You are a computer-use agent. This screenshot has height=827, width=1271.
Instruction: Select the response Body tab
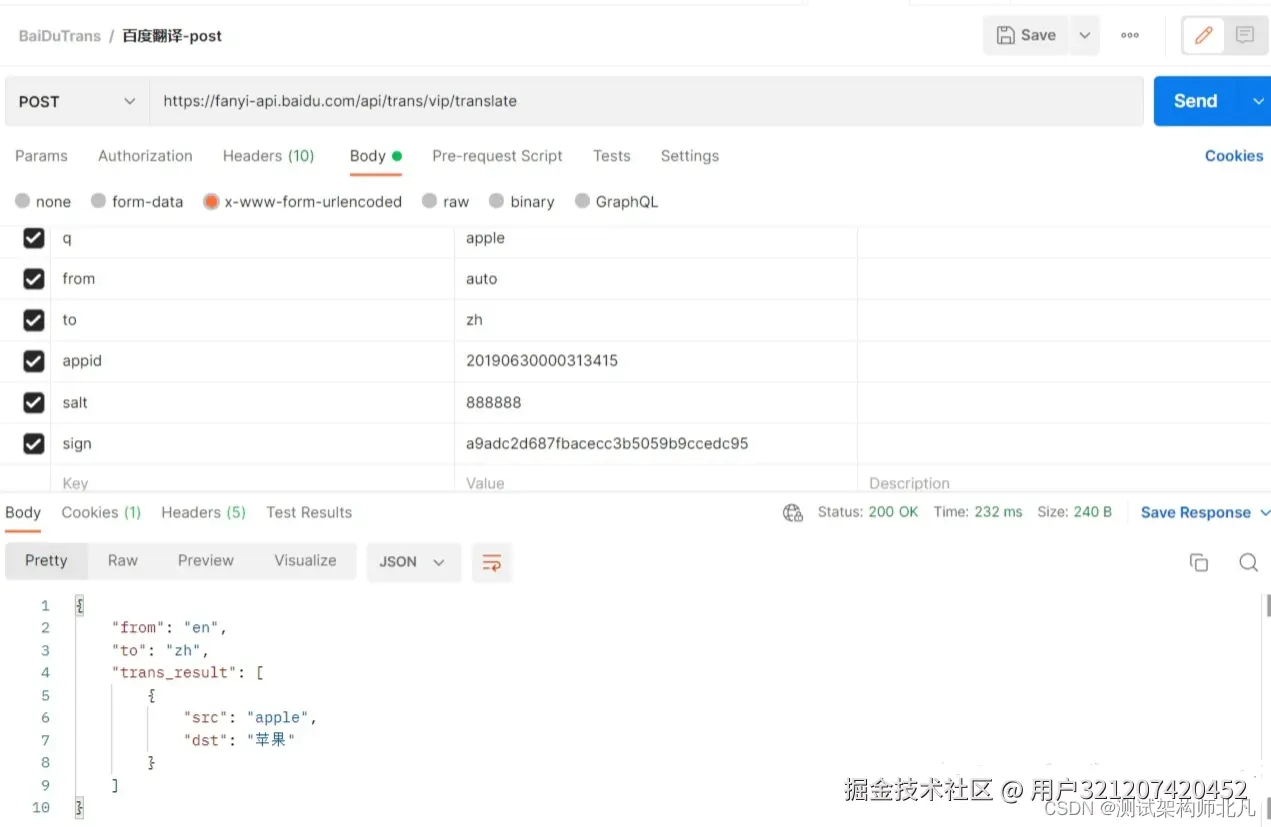(23, 513)
